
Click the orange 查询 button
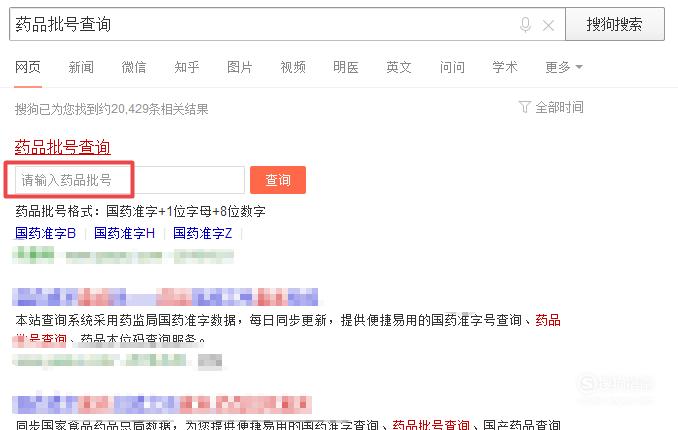pos(278,180)
